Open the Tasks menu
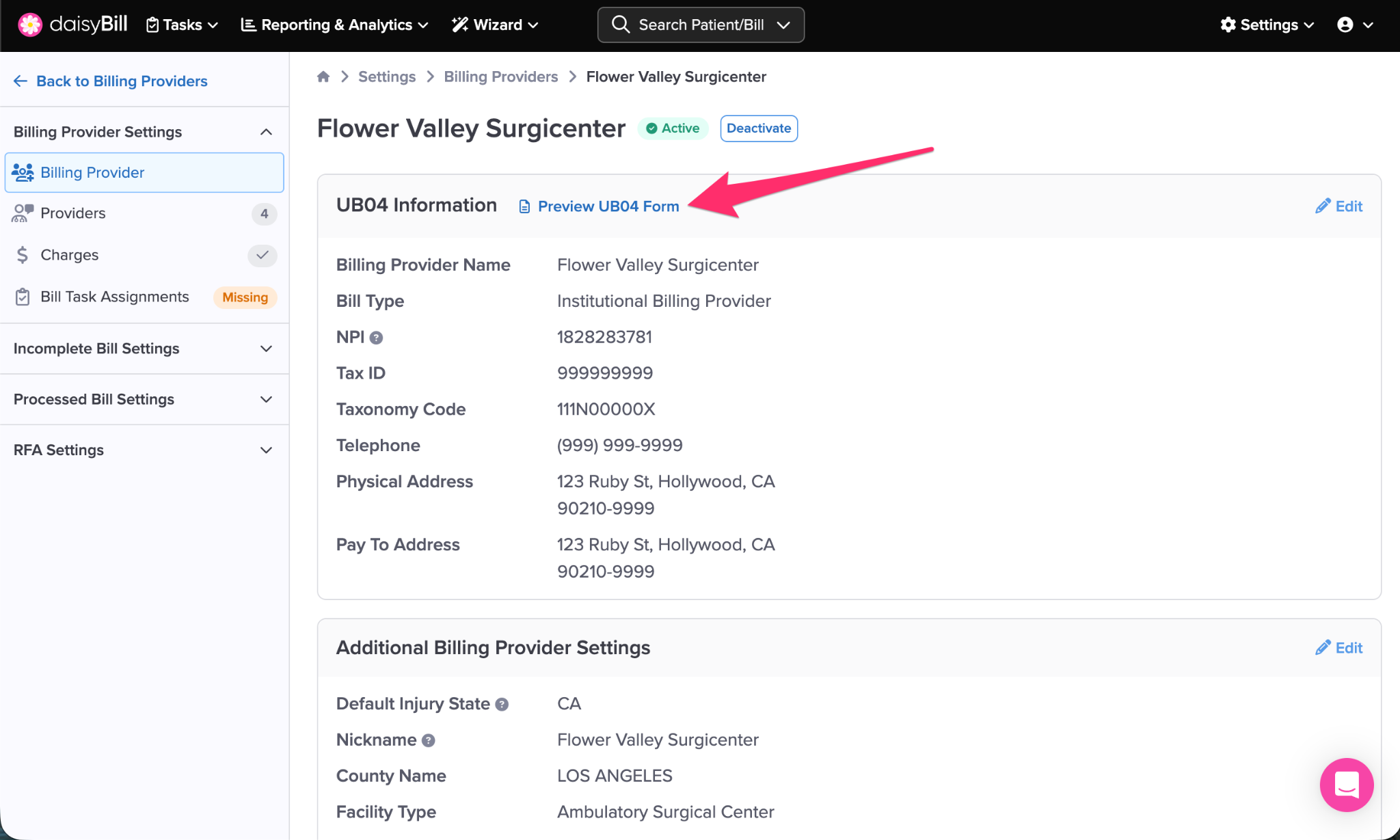 click(x=183, y=25)
